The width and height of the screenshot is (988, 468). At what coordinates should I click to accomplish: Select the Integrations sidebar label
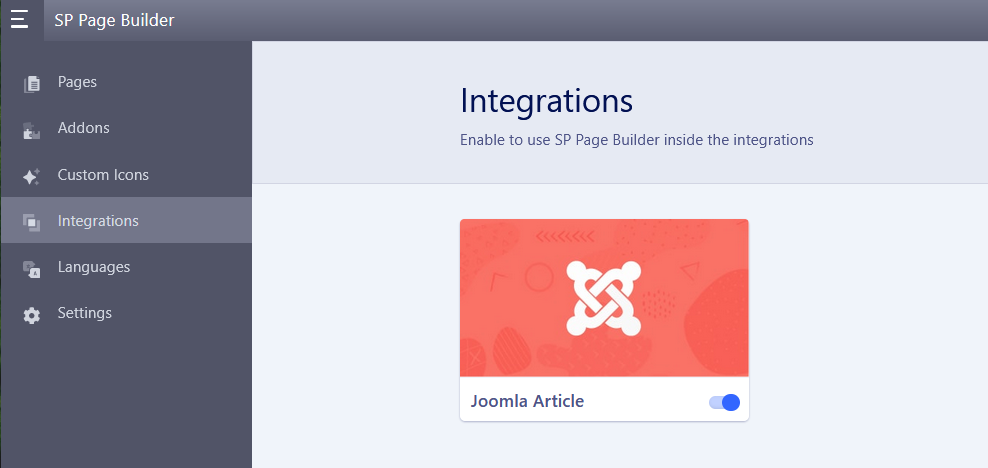pos(98,221)
